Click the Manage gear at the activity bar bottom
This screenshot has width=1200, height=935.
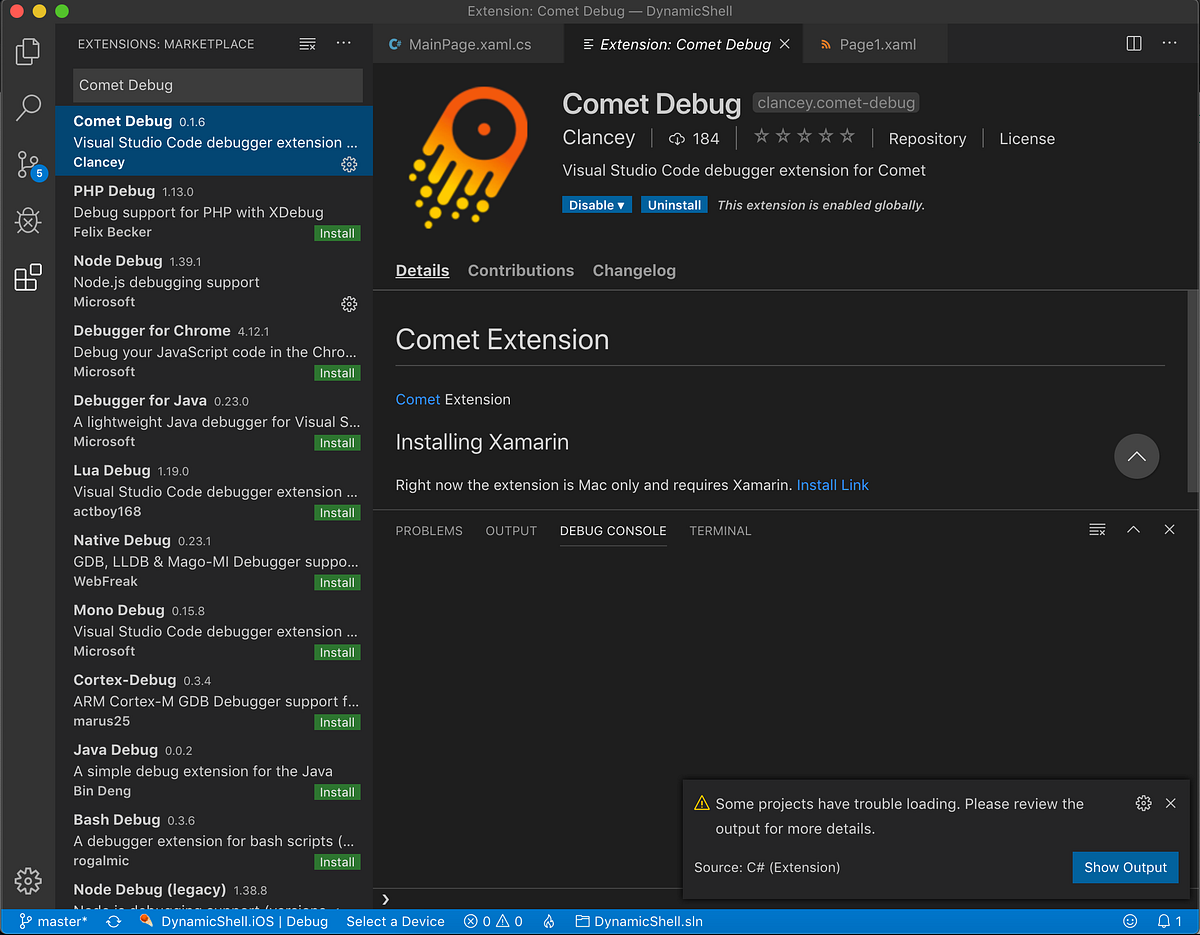click(29, 881)
